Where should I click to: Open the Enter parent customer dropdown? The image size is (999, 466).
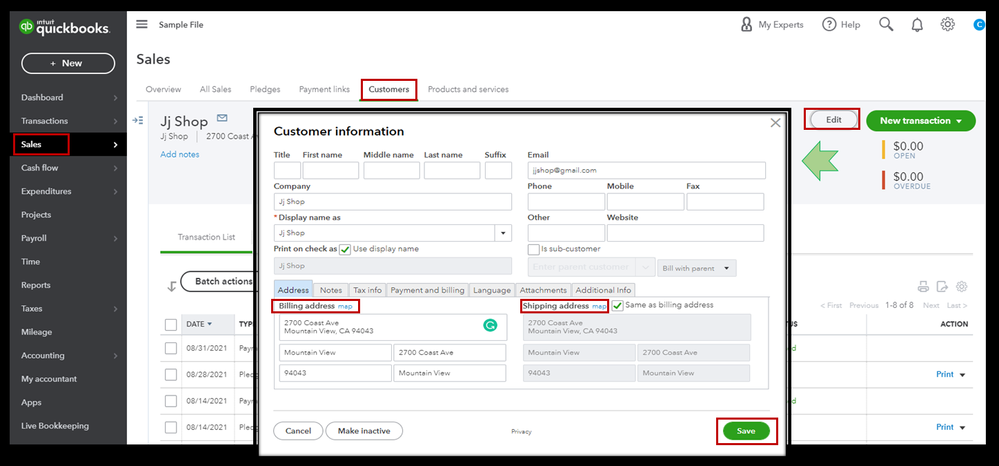pyautogui.click(x=645, y=267)
